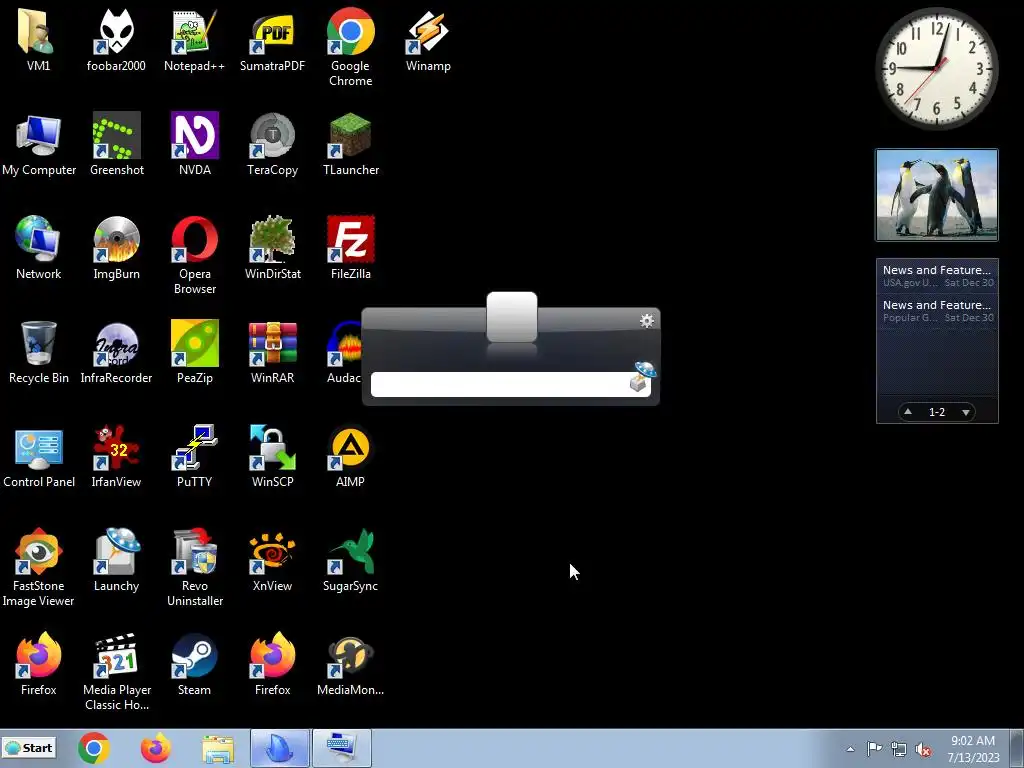1024x768 pixels.
Task: Open Launchy options gear icon
Action: [x=647, y=321]
